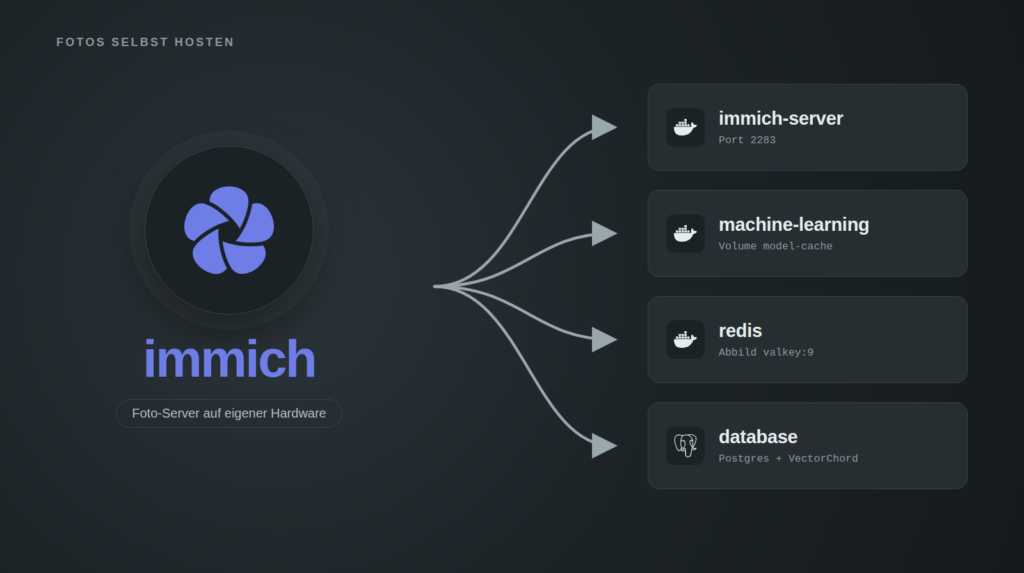
Task: Select the immich-server title
Action: click(x=780, y=118)
